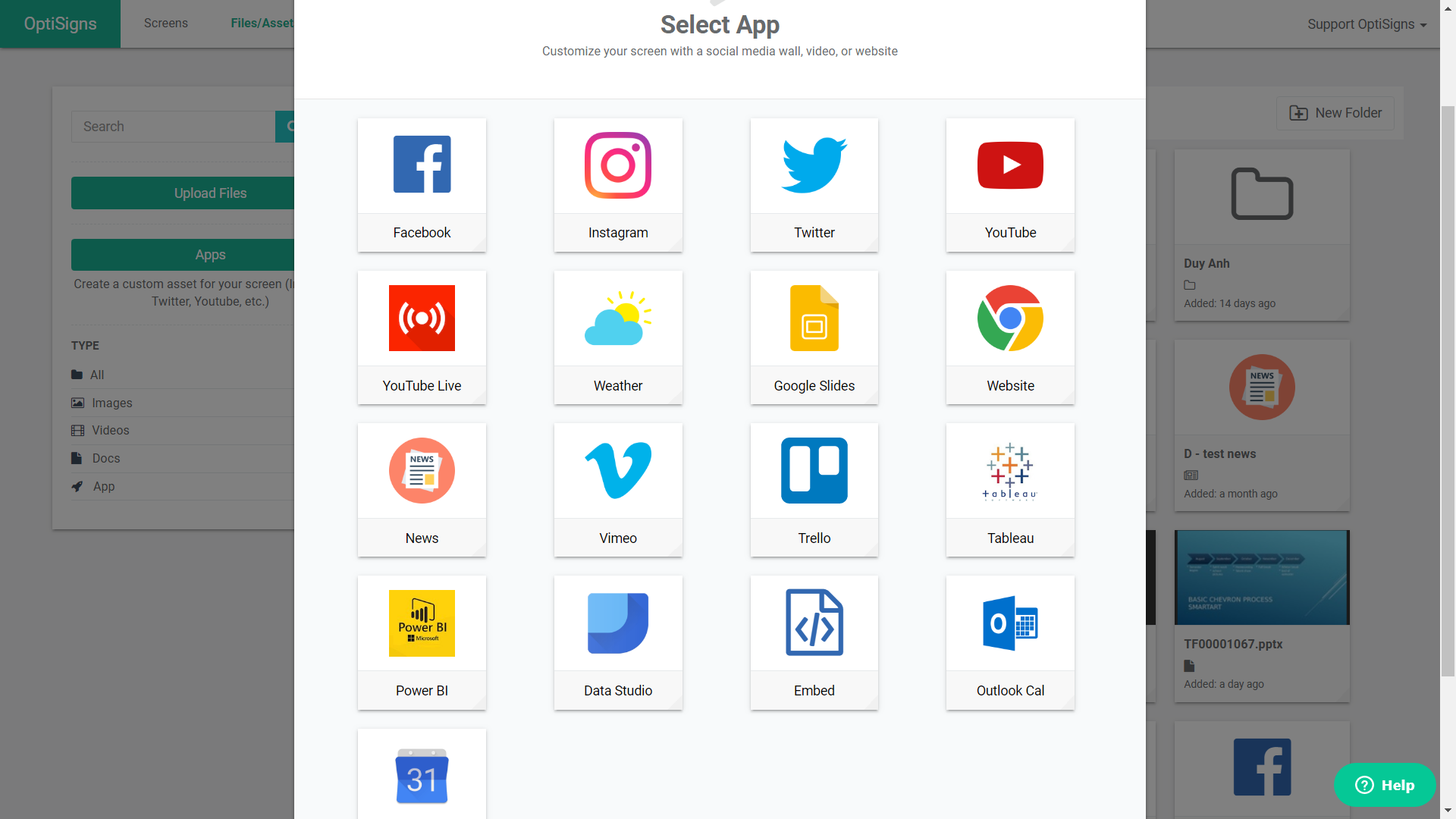This screenshot has width=1456, height=819.
Task: Open the TF00001067.pptx thumbnail
Action: [1262, 578]
